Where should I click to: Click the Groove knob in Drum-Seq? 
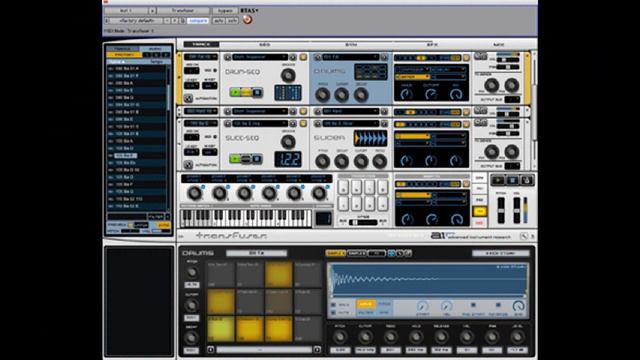(x=288, y=75)
